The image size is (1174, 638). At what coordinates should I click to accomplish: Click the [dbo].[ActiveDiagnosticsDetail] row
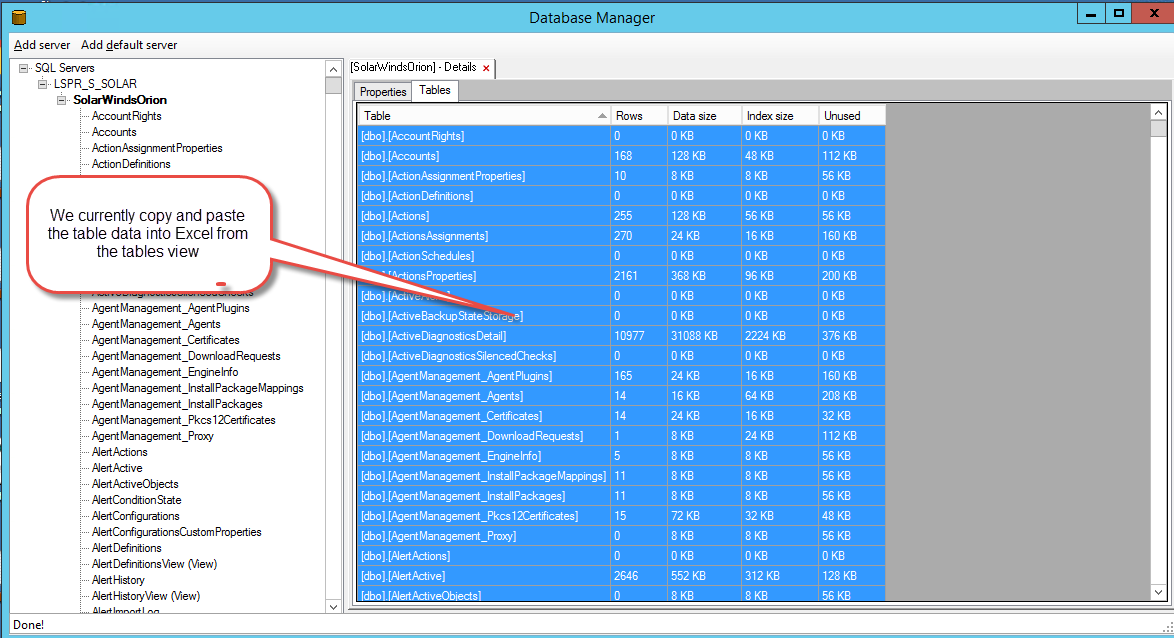[x=621, y=336]
